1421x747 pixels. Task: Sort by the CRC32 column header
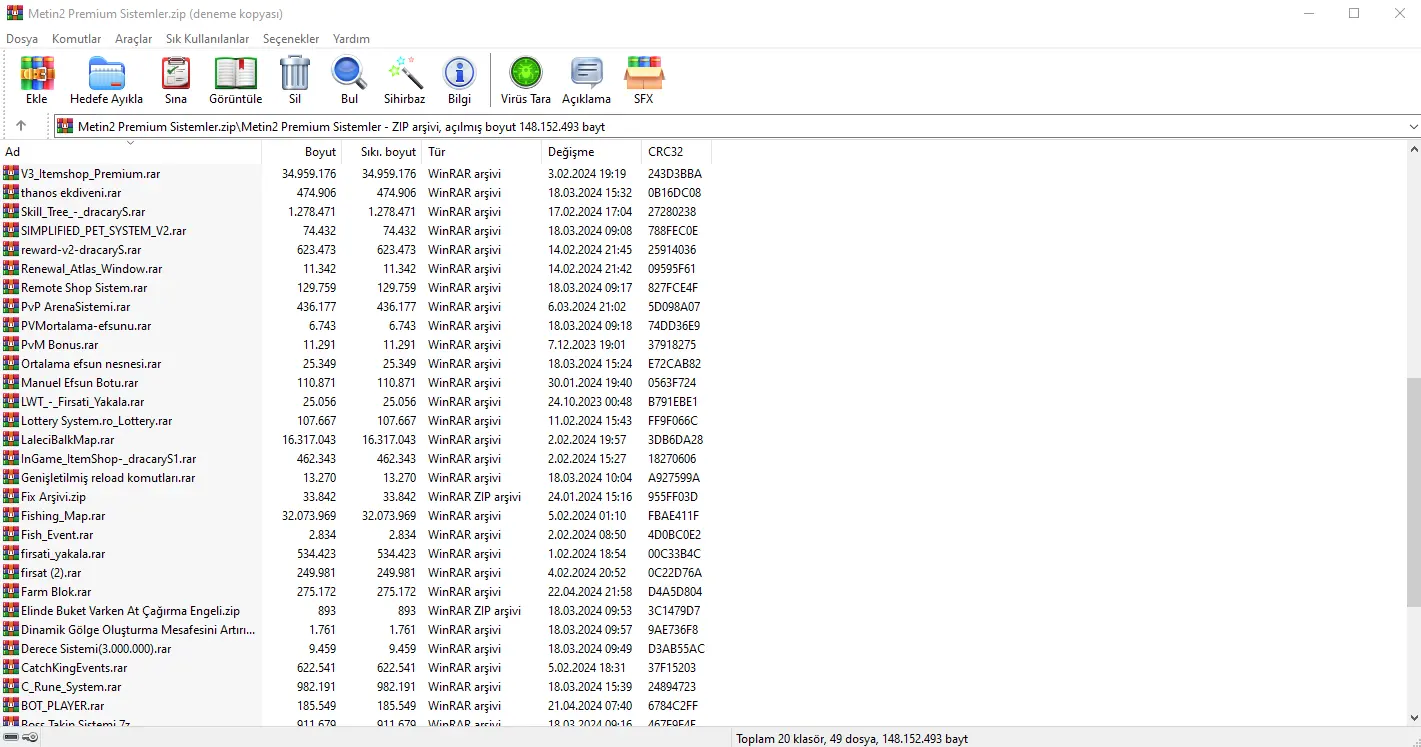[x=676, y=152]
